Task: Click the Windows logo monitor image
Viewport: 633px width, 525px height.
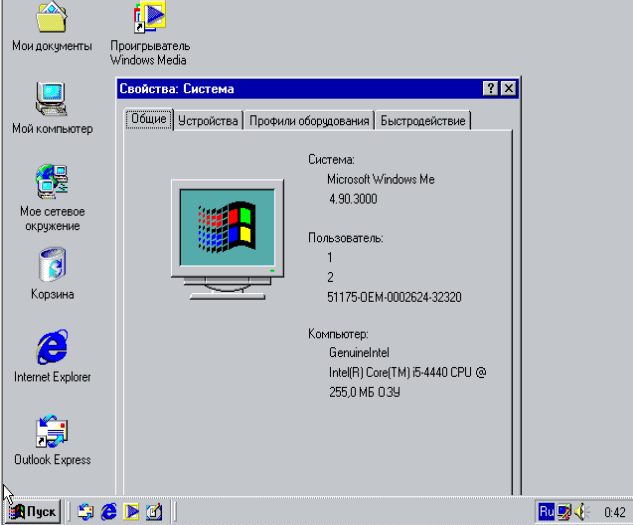Action: (x=227, y=239)
